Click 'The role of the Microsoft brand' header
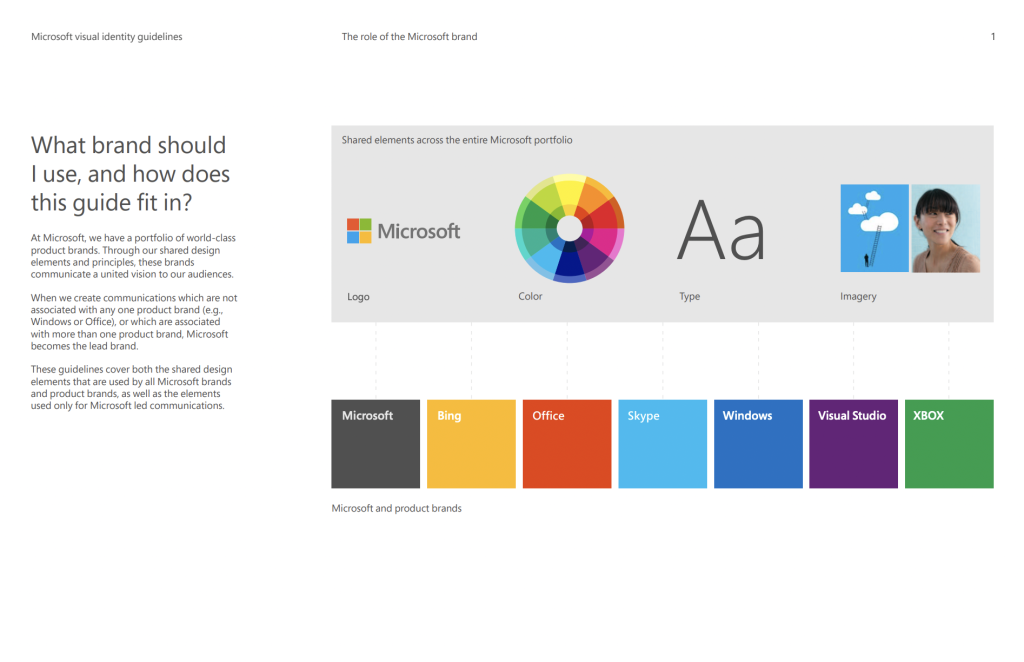The width and height of the screenshot is (1024, 662). (x=409, y=37)
